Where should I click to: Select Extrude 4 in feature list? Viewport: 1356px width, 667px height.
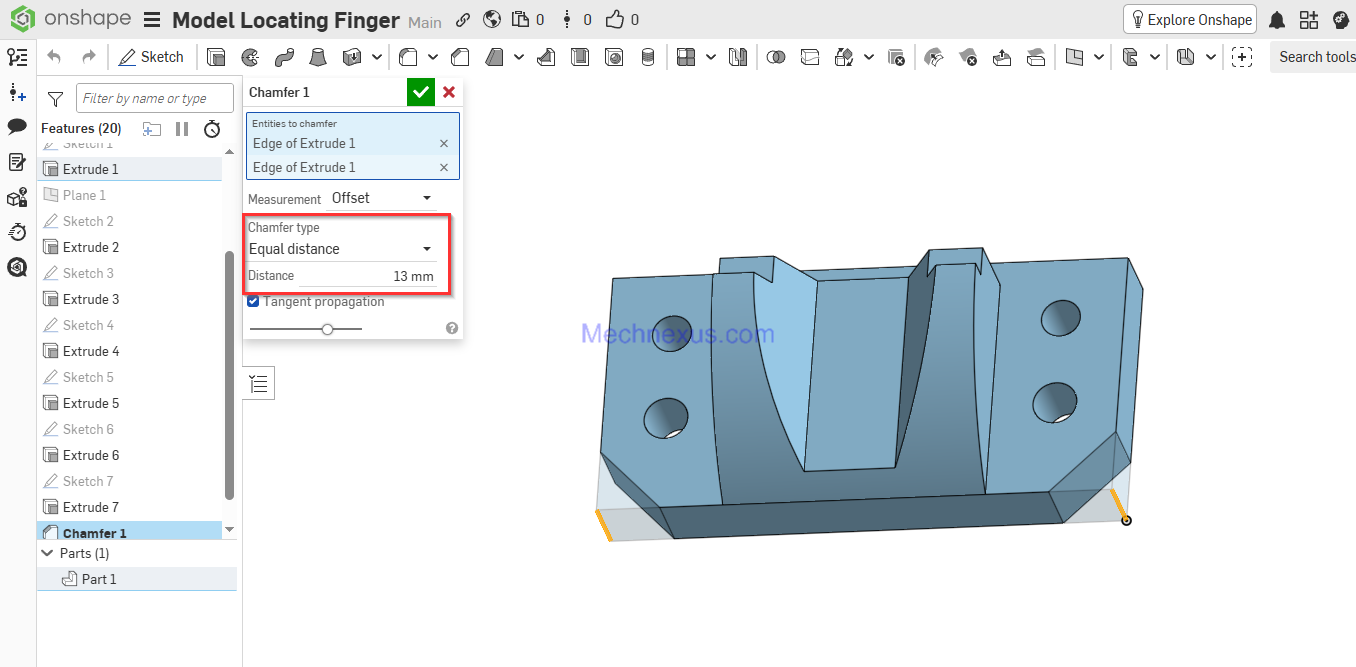(x=91, y=351)
